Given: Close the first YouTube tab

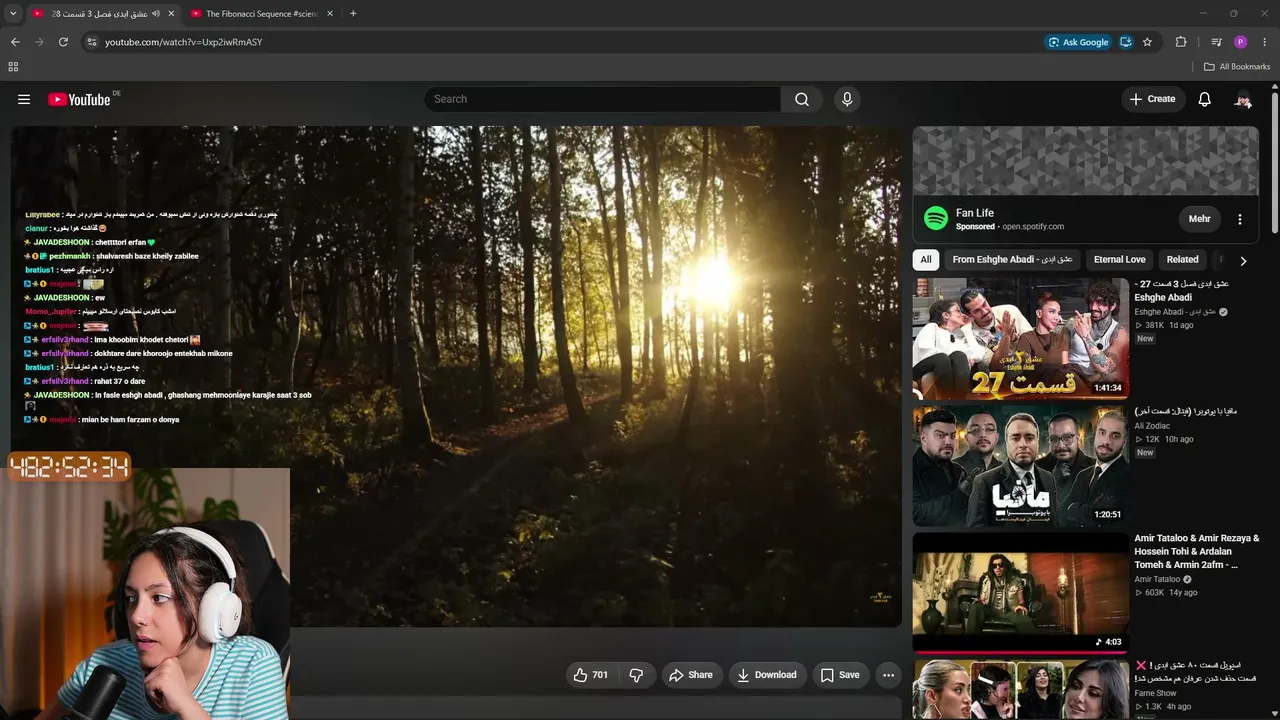Looking at the screenshot, I should point(171,14).
